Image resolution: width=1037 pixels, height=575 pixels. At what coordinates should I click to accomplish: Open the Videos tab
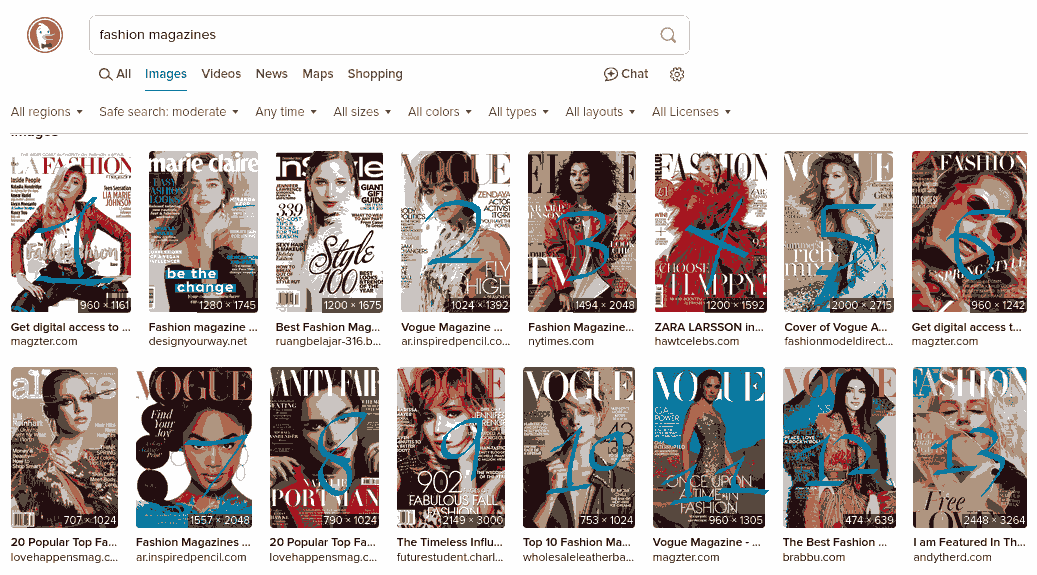221,74
